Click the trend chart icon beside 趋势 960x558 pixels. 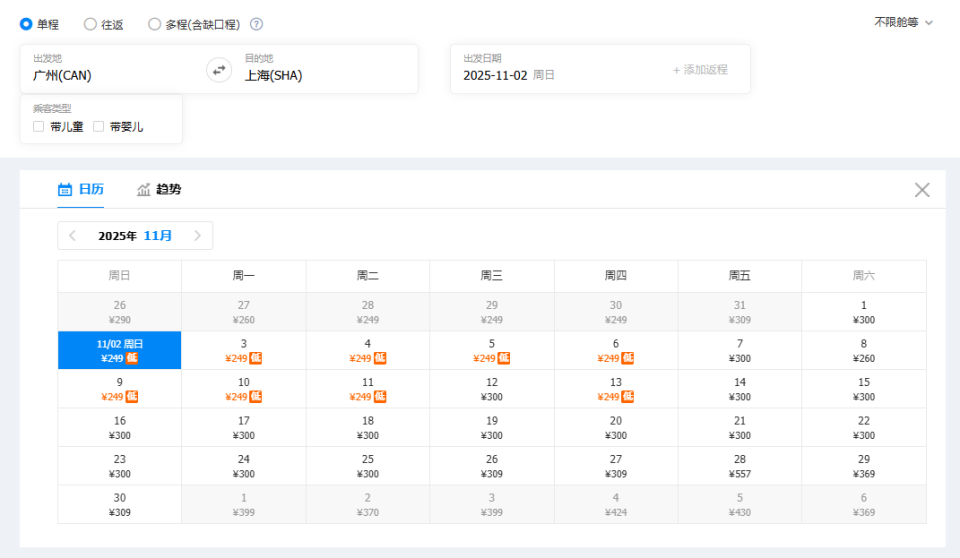coord(144,189)
